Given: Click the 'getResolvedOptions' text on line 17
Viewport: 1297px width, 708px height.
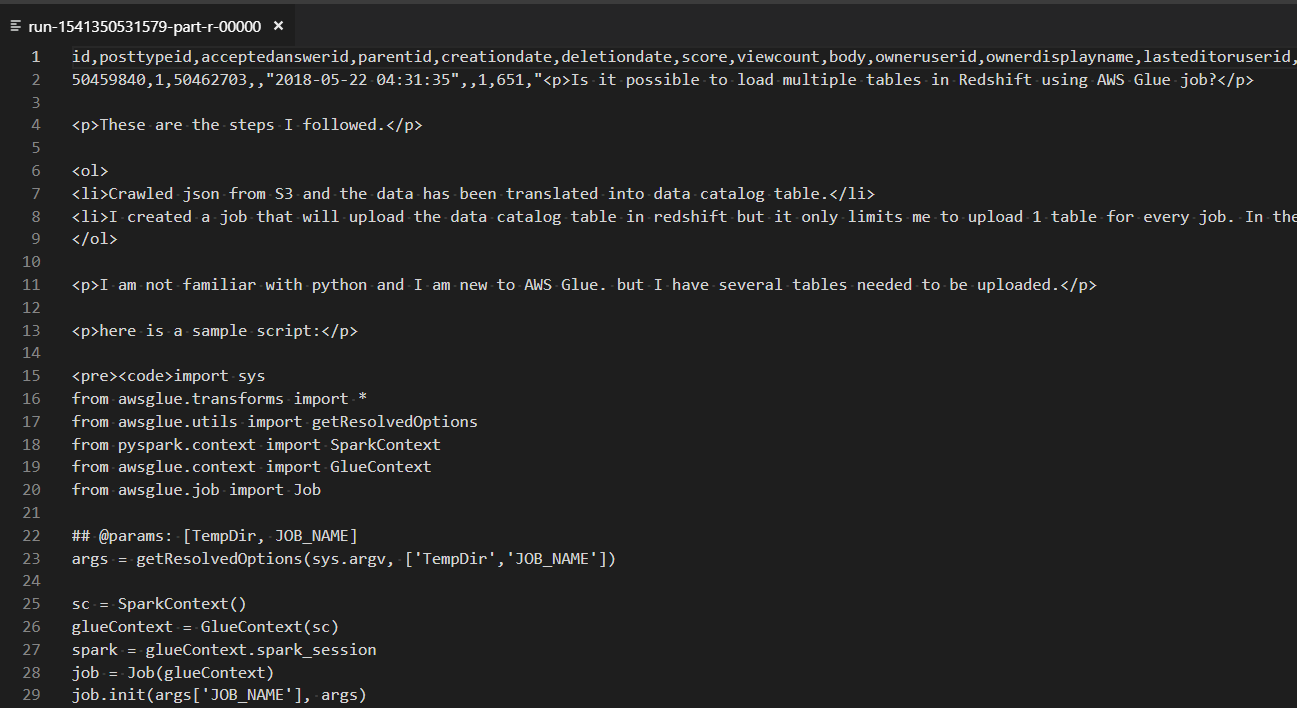Looking at the screenshot, I should pyautogui.click(x=394, y=422).
